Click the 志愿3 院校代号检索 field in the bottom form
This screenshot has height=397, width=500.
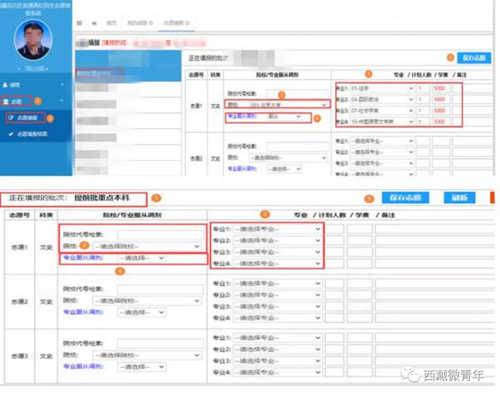pyautogui.click(x=160, y=343)
